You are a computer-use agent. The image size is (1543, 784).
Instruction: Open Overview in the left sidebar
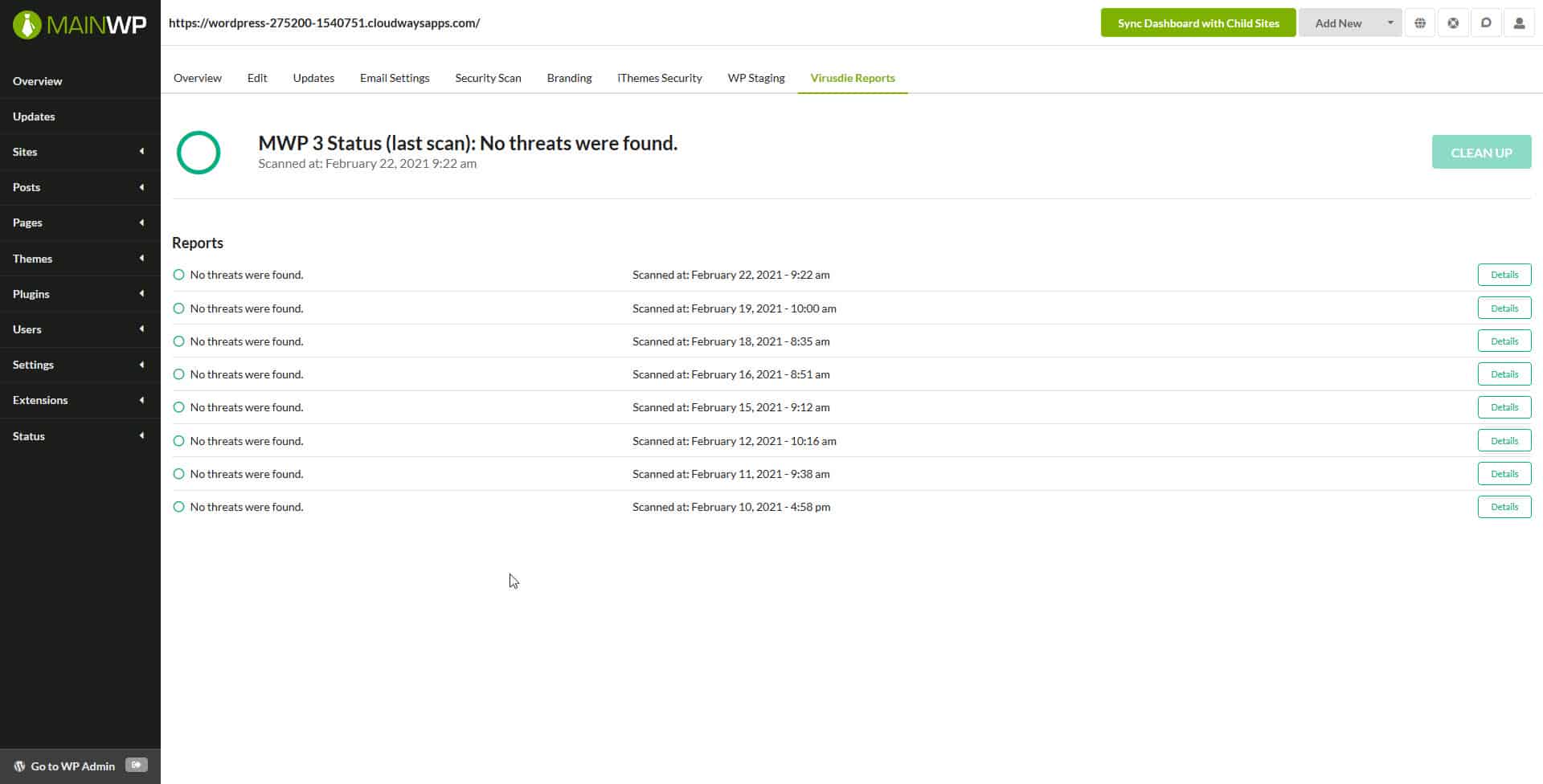click(x=38, y=81)
